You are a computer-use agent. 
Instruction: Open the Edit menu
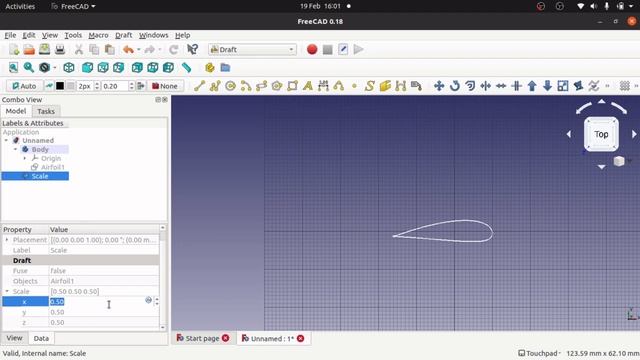click(x=29, y=35)
